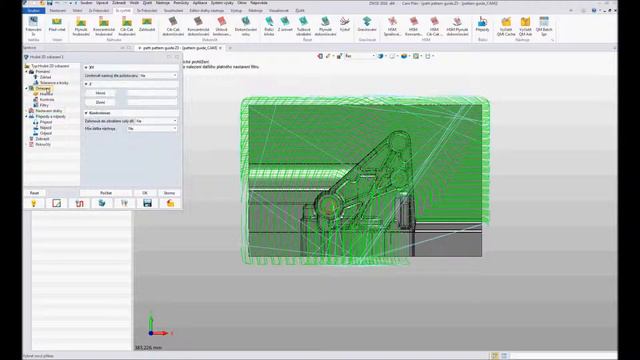
Task: Select the Řídicí křivka operation icon
Action: (x=269, y=27)
